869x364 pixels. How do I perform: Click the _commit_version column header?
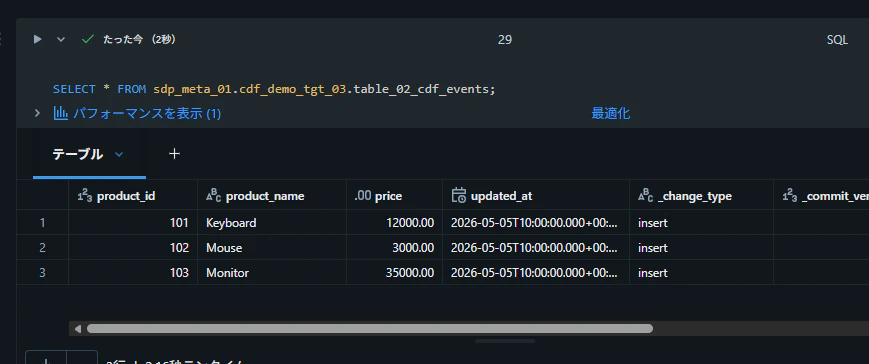point(821,196)
